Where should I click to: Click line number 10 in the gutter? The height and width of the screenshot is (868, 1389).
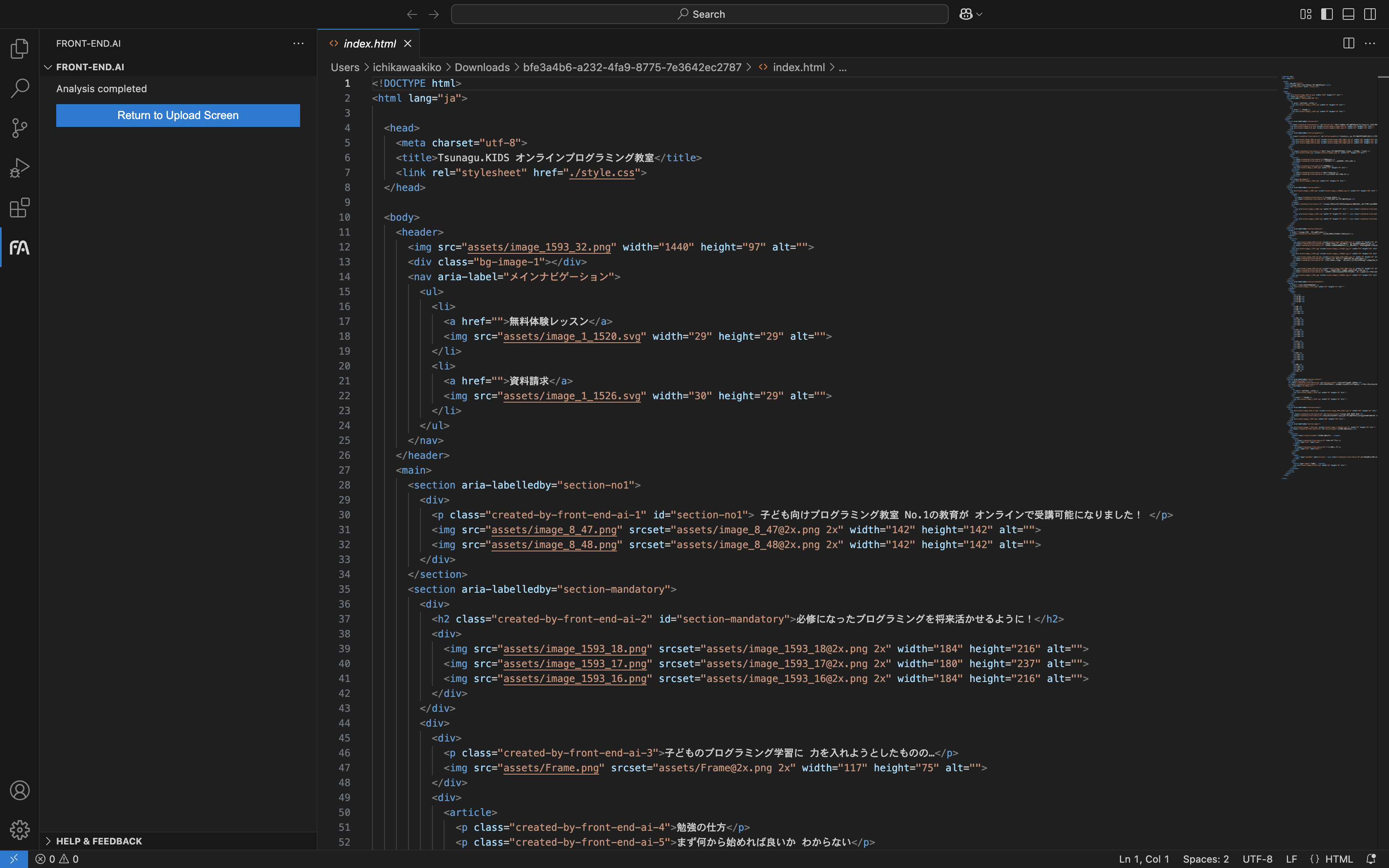click(x=344, y=217)
